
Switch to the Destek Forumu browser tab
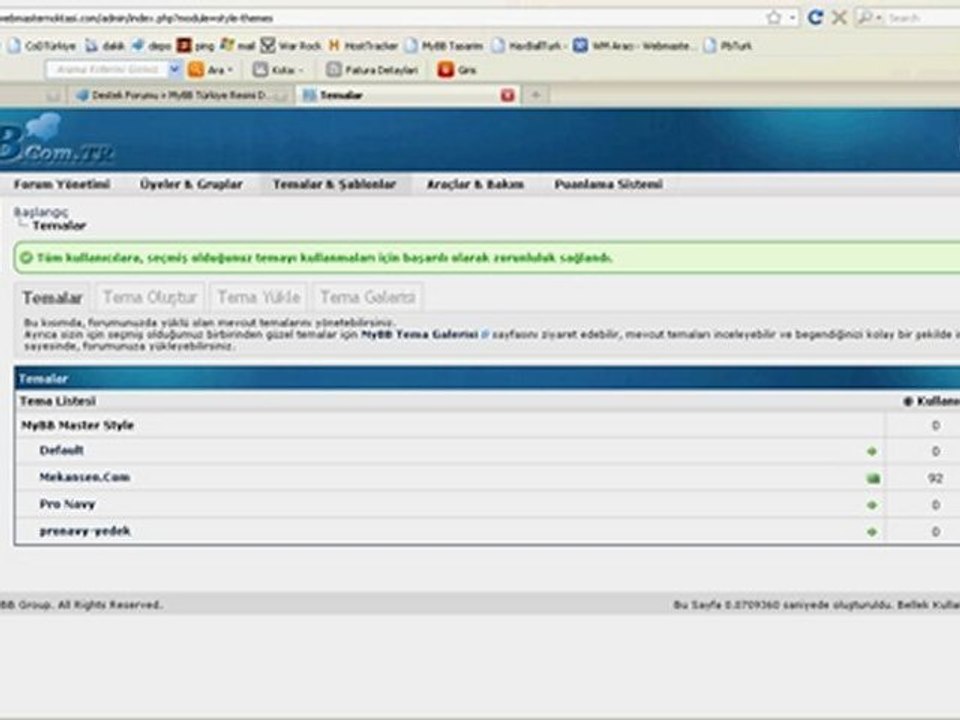coord(179,95)
